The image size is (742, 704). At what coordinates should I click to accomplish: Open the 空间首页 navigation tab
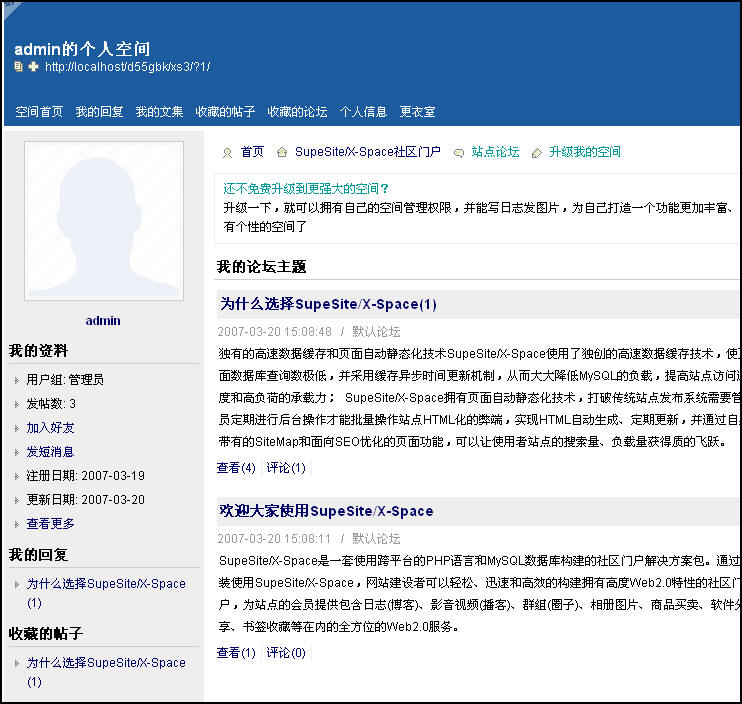tap(39, 112)
